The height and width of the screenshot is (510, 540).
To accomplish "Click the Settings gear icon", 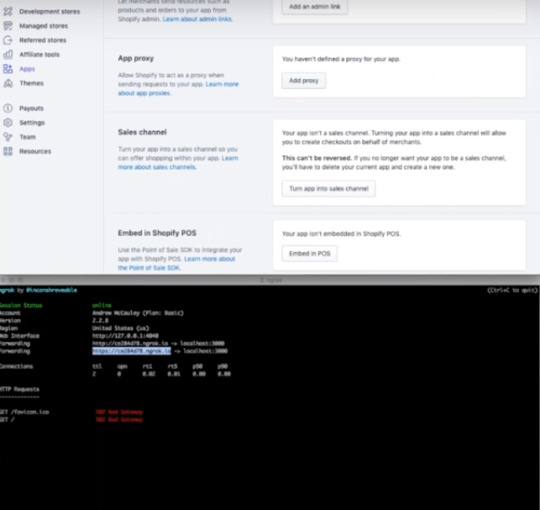I will click(x=8, y=123).
